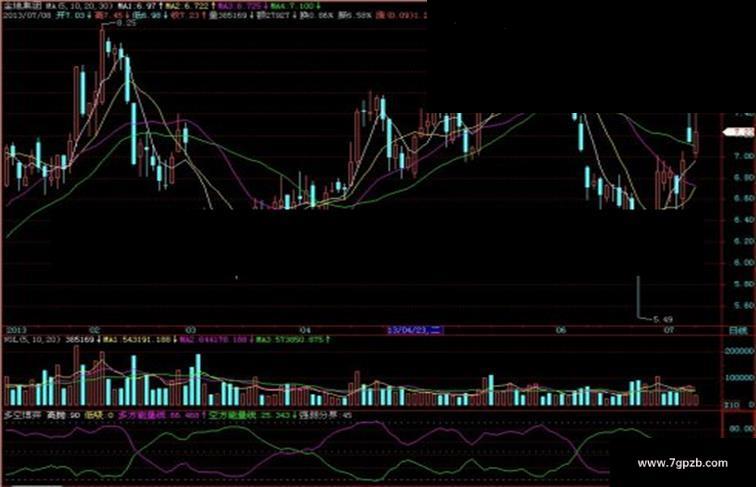Viewport: 756px width, 487px height.
Task: Click the 80.00 indicator axis label
Action: pos(742,428)
